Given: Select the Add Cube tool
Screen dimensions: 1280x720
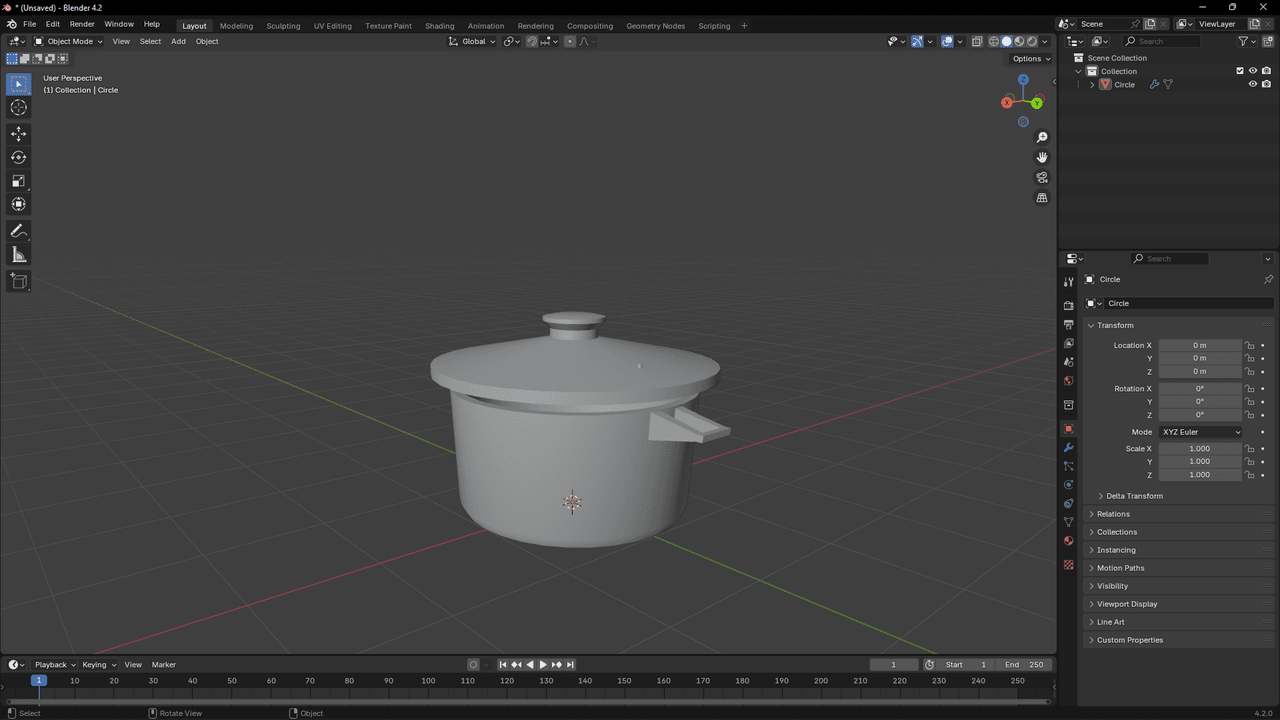Looking at the screenshot, I should coord(18,281).
